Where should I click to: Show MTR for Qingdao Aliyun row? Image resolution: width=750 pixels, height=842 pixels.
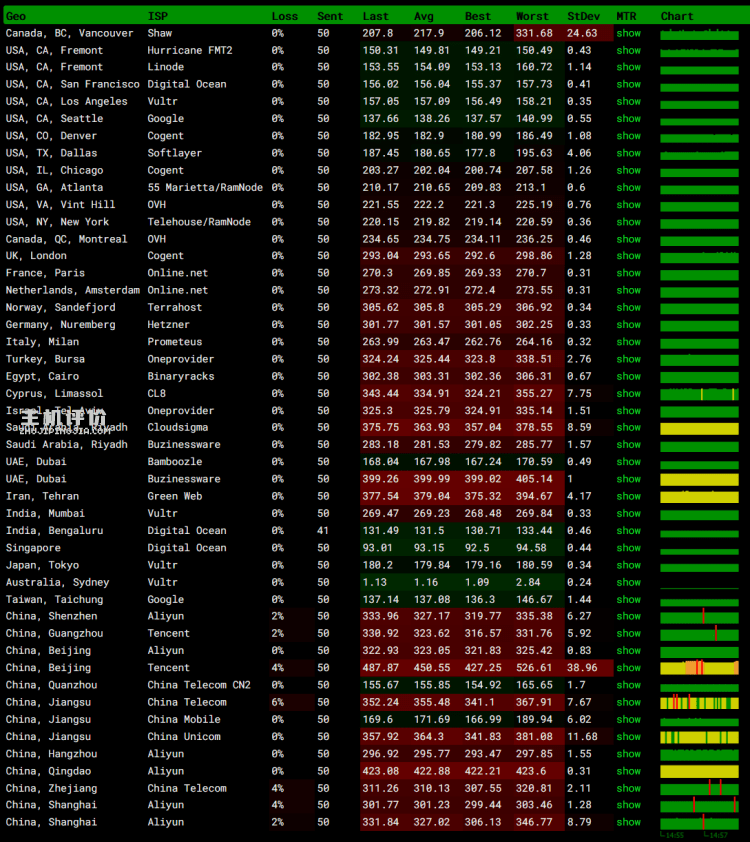(x=628, y=771)
